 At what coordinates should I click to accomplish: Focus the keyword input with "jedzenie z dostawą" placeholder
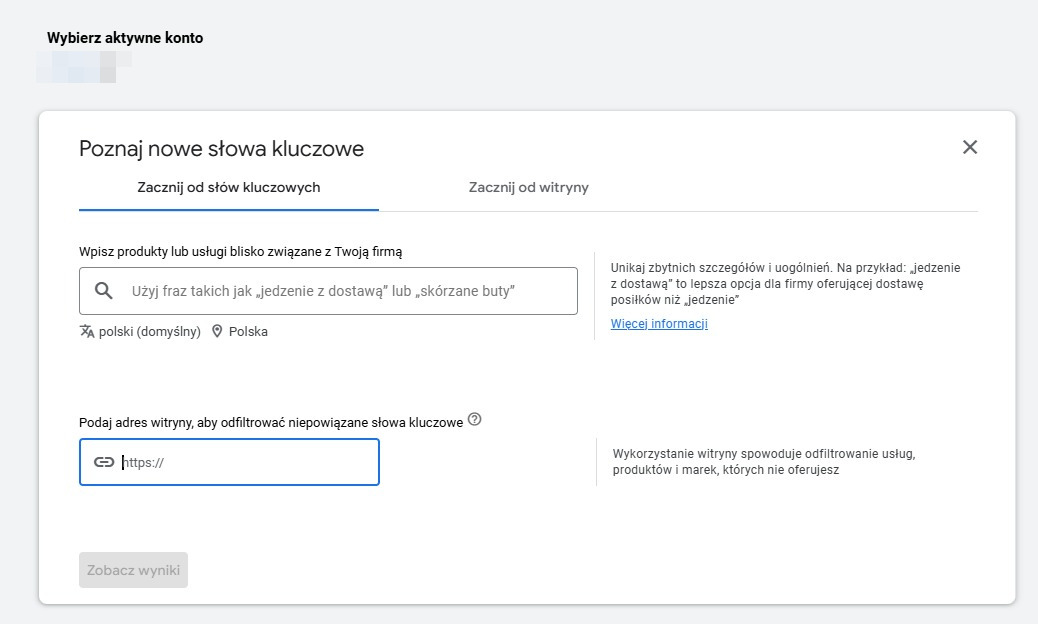coord(340,291)
